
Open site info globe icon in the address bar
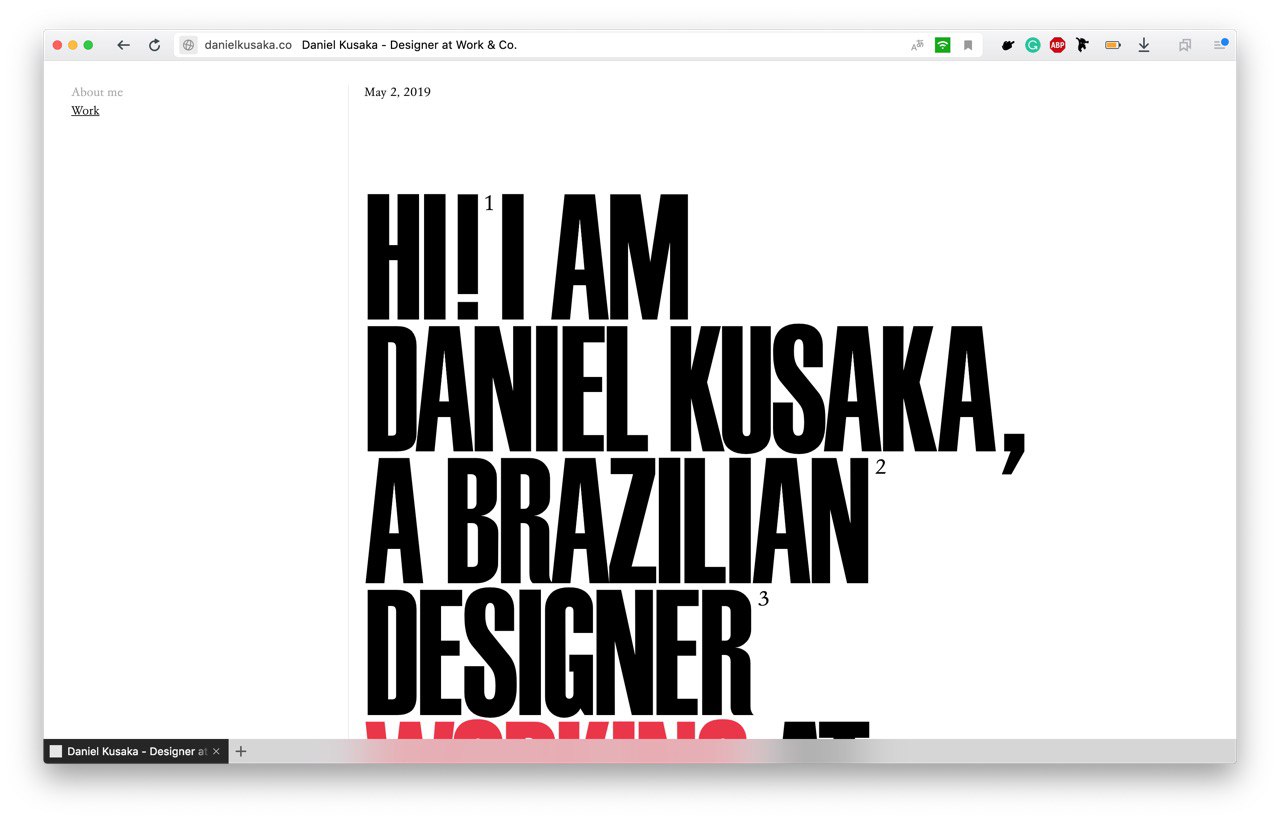(x=188, y=45)
